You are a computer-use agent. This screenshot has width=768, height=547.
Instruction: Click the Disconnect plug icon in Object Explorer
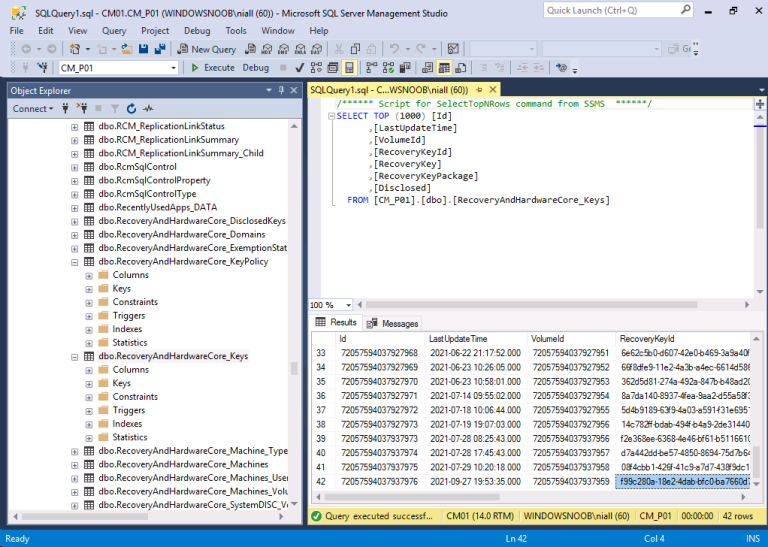click(x=84, y=108)
